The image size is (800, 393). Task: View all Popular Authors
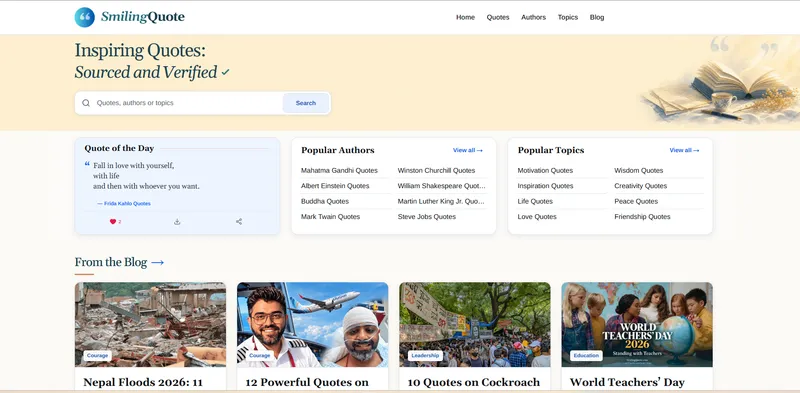tap(468, 150)
